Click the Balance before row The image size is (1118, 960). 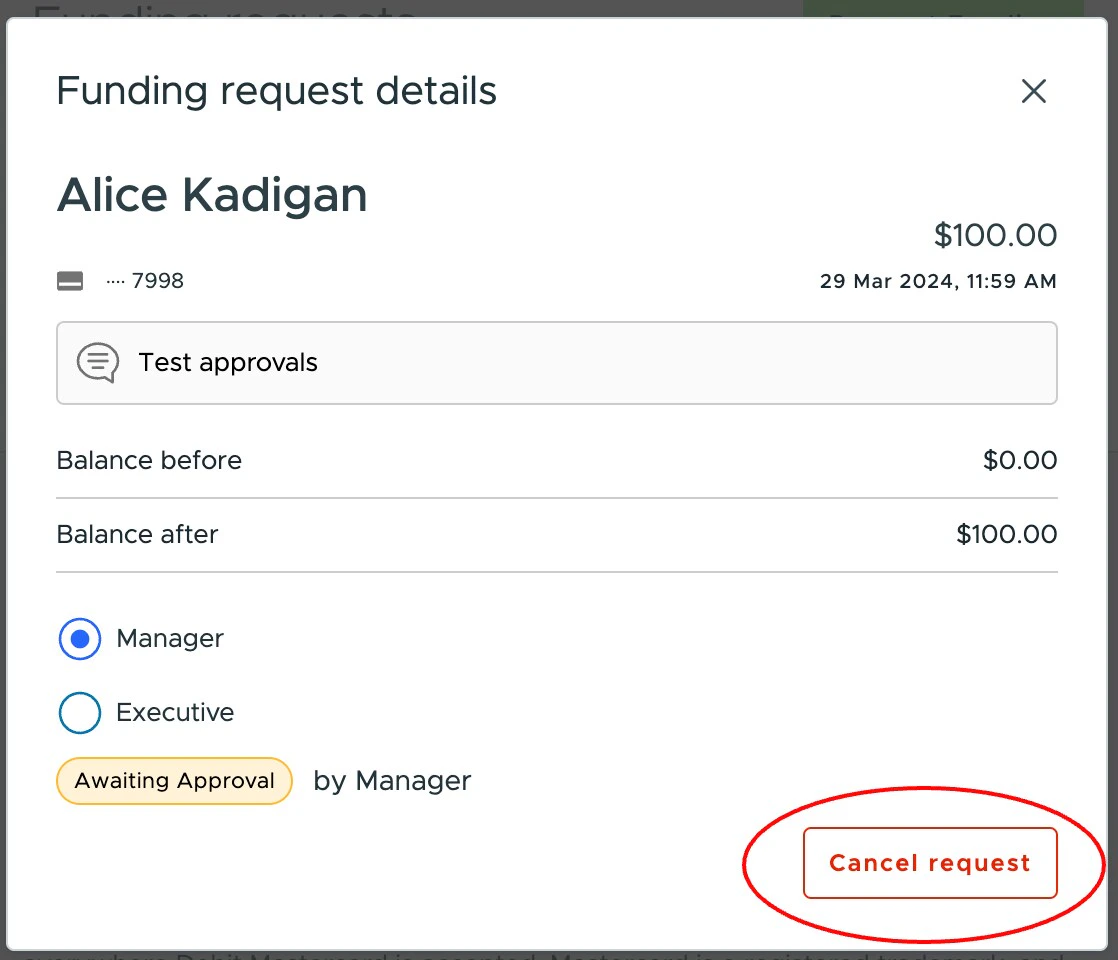(x=148, y=460)
